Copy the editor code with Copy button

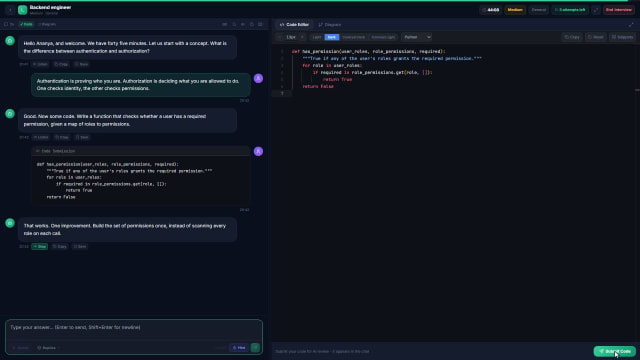coord(572,37)
